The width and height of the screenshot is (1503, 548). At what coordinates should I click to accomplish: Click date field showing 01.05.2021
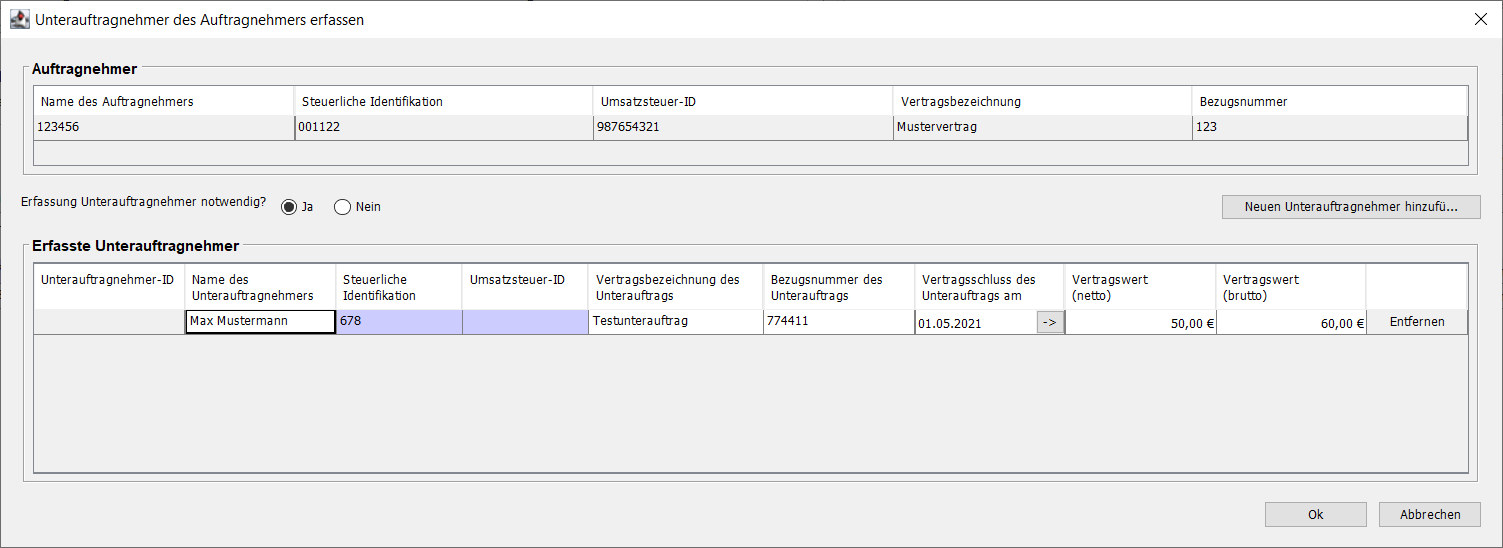[x=976, y=322]
